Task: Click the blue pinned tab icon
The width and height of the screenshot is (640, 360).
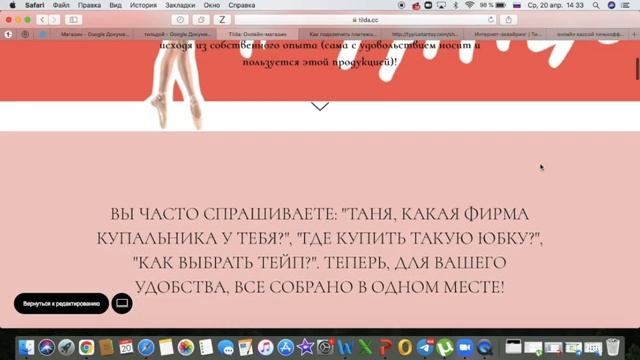Action: pyautogui.click(x=42, y=35)
